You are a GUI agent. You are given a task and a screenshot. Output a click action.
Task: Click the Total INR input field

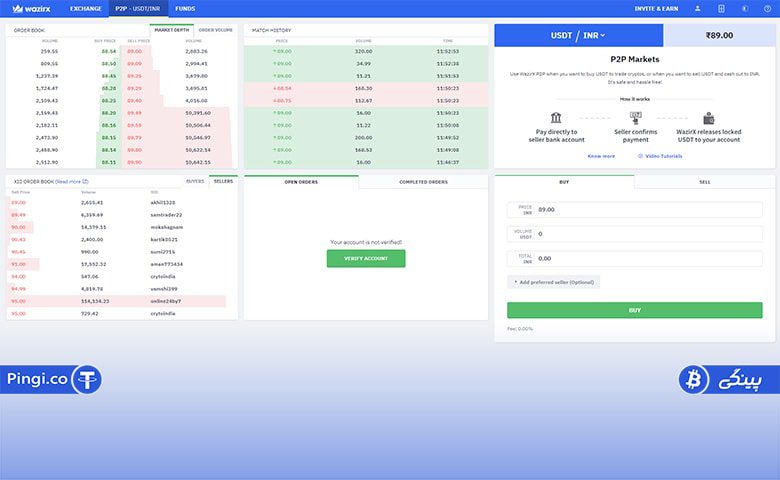635,258
